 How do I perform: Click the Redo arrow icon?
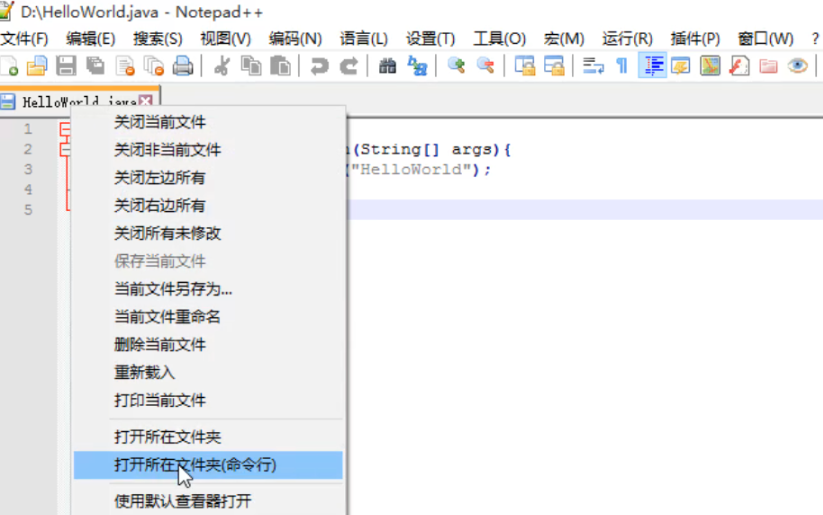pyautogui.click(x=349, y=66)
